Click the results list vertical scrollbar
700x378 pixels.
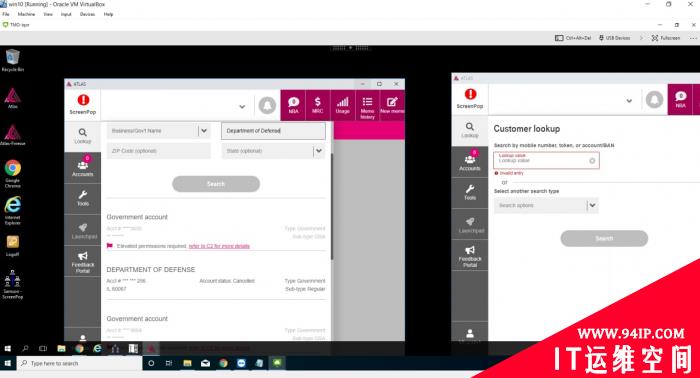tap(332, 205)
